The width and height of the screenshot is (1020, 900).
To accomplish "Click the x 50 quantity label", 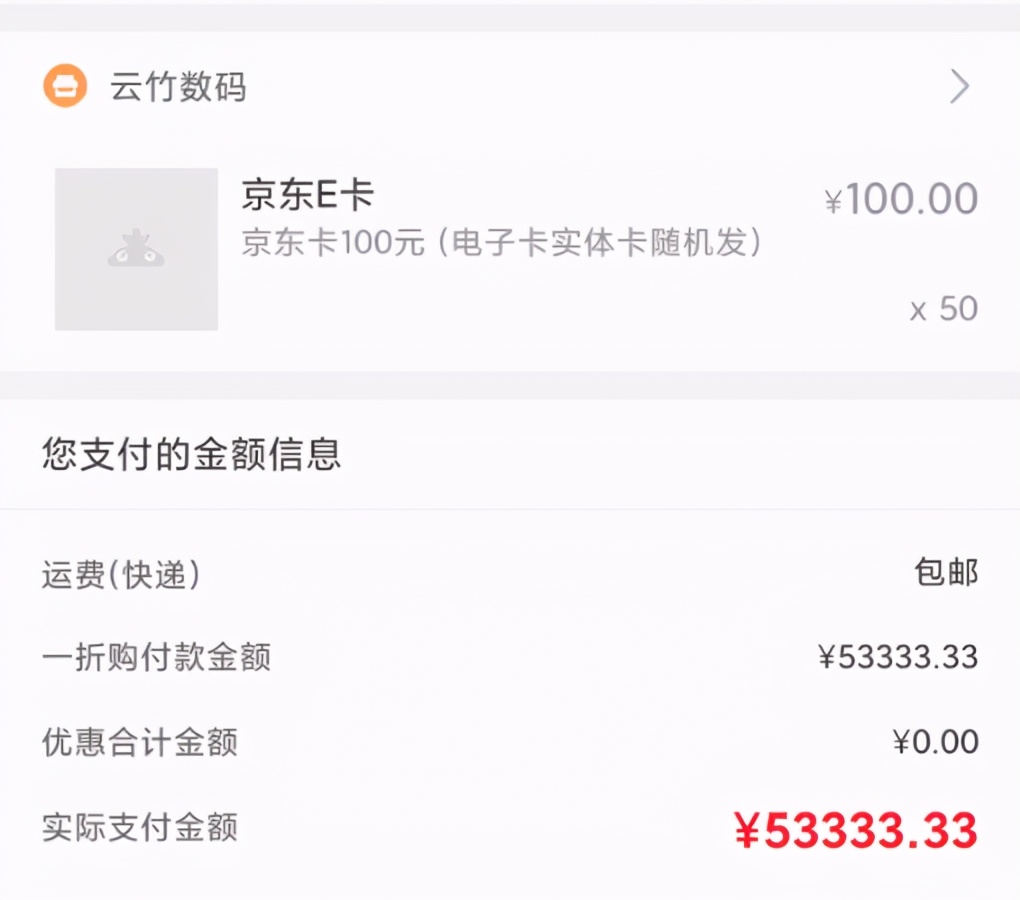I will [944, 308].
